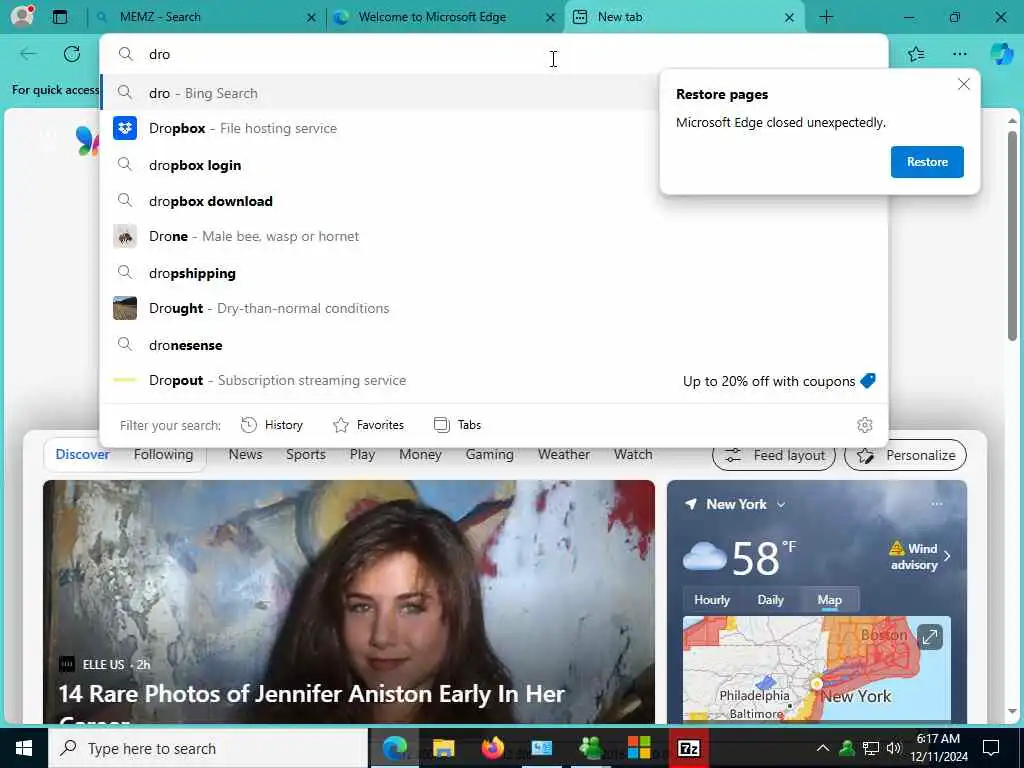
Task: Refresh the page with reload icon
Action: (x=72, y=54)
